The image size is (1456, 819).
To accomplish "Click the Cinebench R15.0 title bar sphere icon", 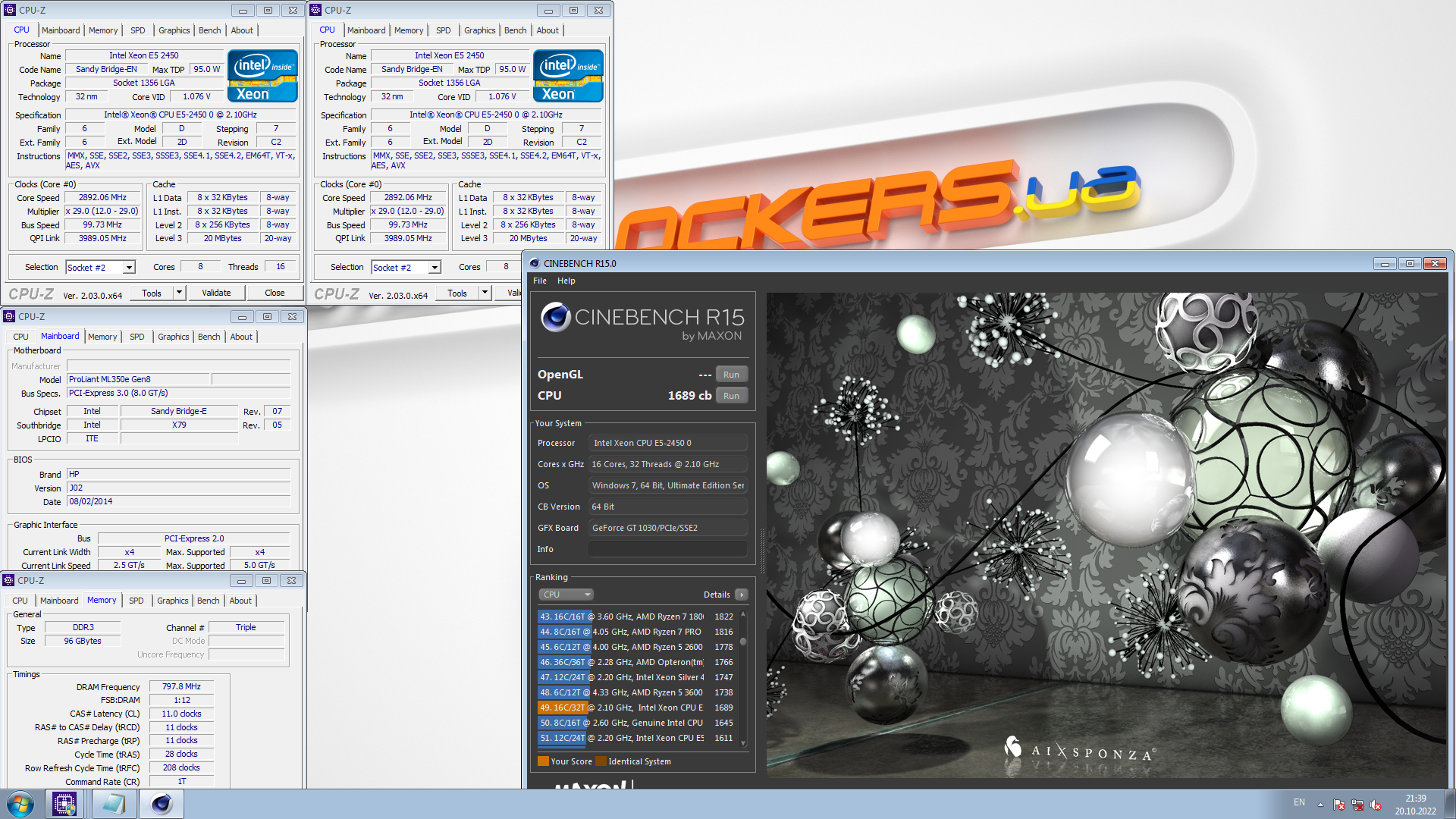I will click(x=535, y=263).
